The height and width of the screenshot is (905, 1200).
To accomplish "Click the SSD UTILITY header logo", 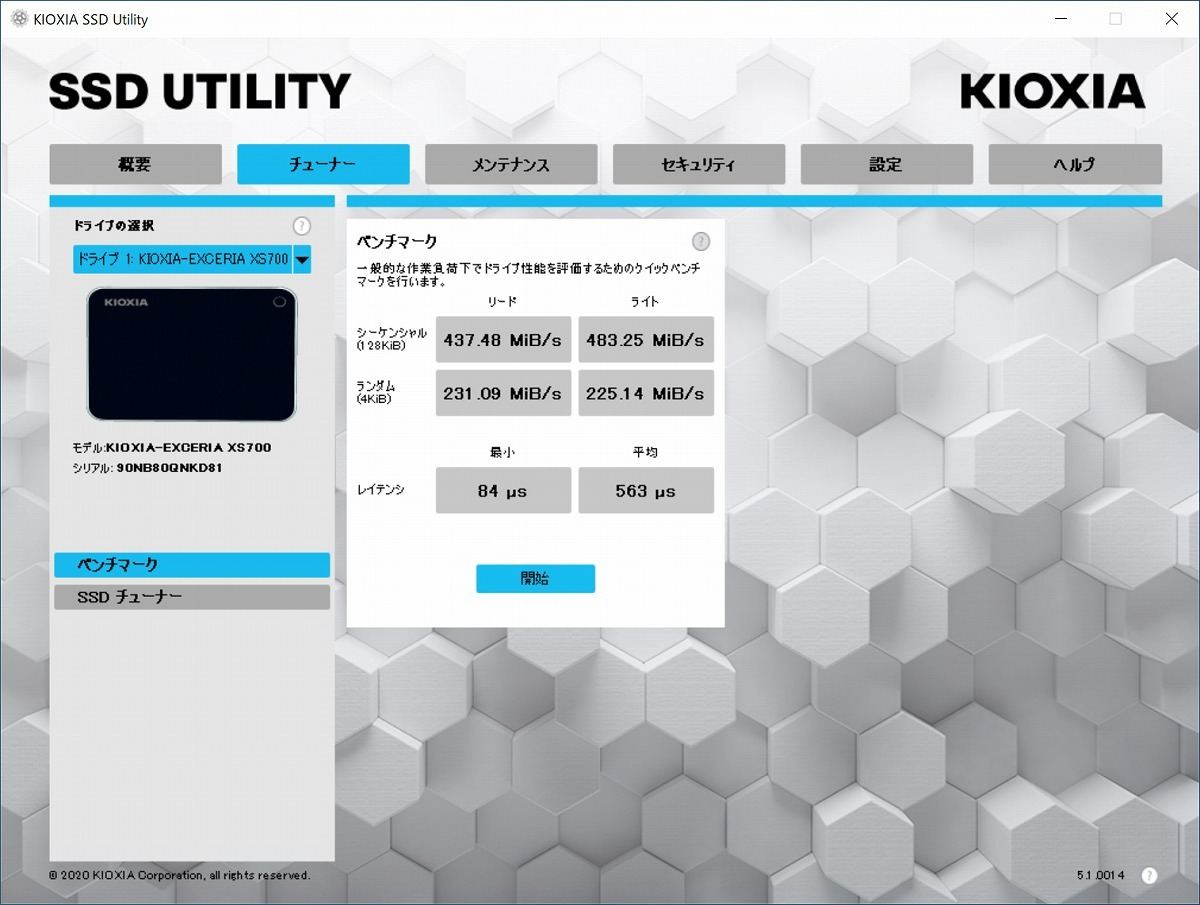I will click(x=200, y=92).
